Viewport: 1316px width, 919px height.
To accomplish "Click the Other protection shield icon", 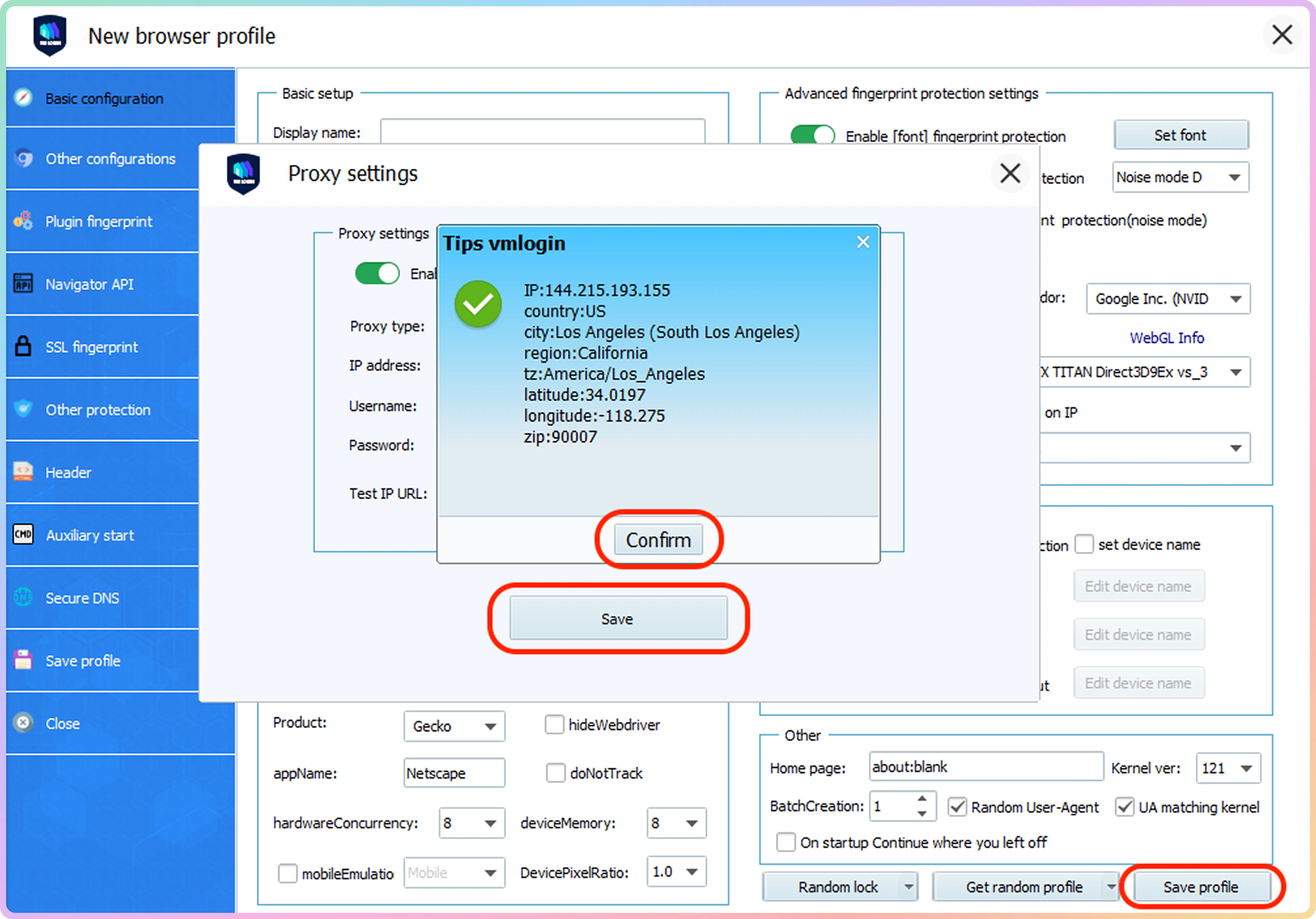I will (23, 409).
